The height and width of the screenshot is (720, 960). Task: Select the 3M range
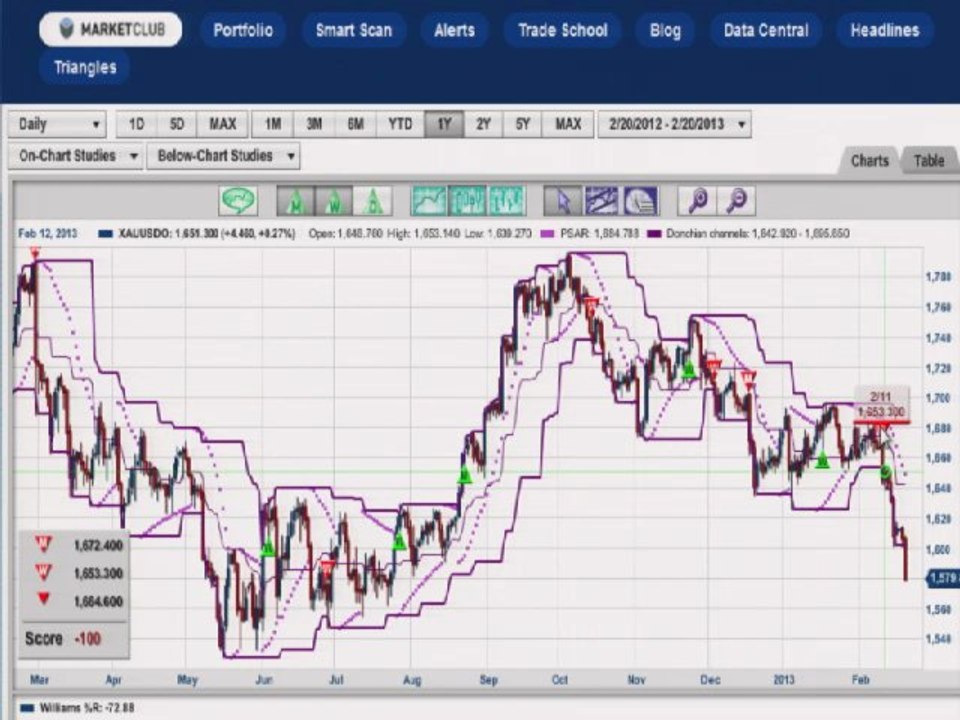[x=314, y=124]
